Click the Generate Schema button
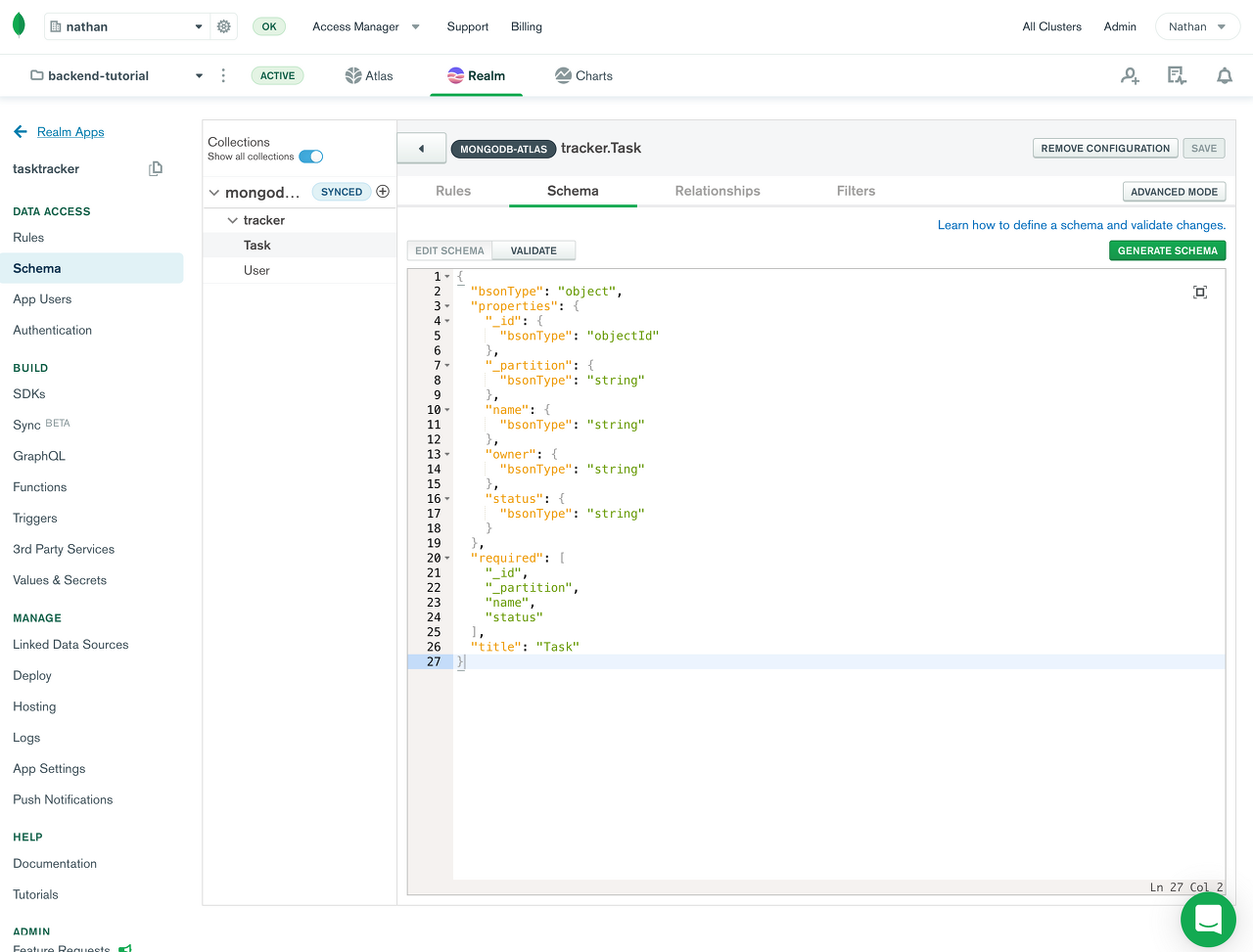The image size is (1253, 952). pos(1167,250)
